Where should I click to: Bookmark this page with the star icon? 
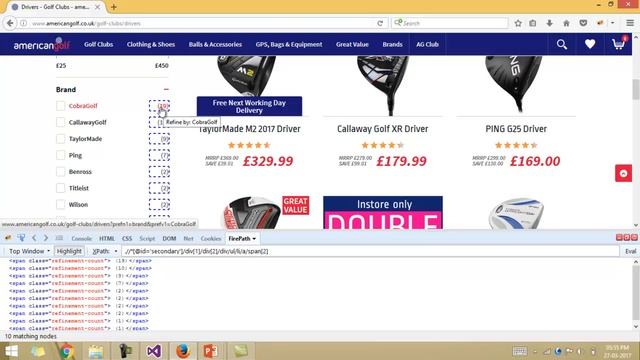(518, 23)
